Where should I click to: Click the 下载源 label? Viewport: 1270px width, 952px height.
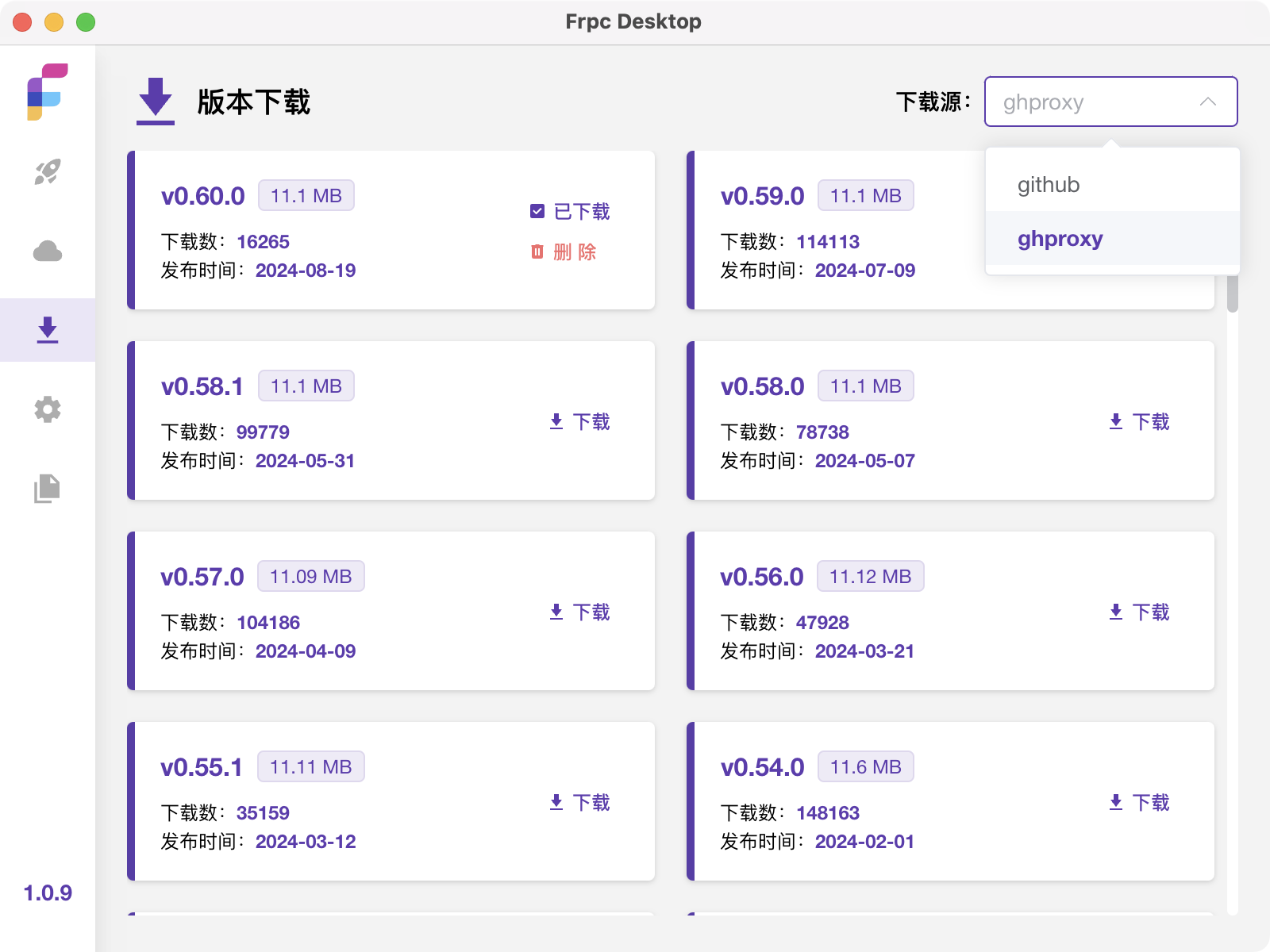coord(933,102)
